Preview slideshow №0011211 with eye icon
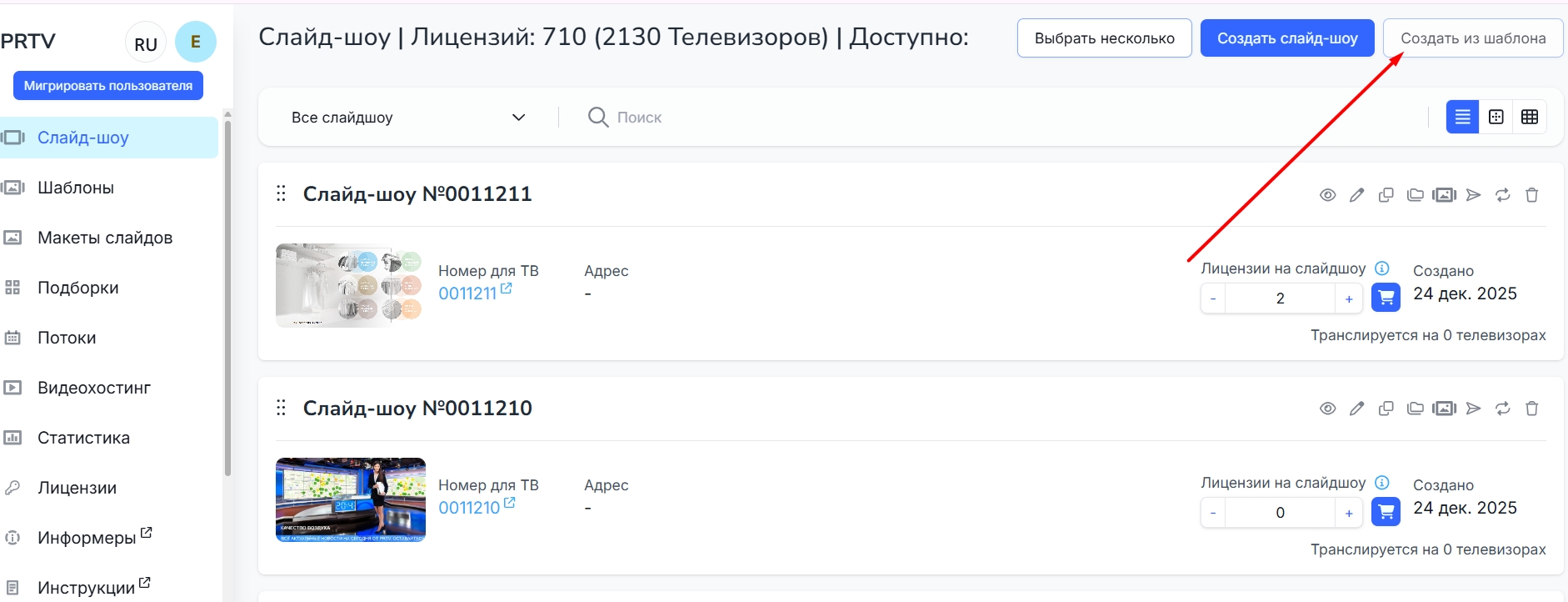Viewport: 1568px width, 602px height. [x=1328, y=195]
